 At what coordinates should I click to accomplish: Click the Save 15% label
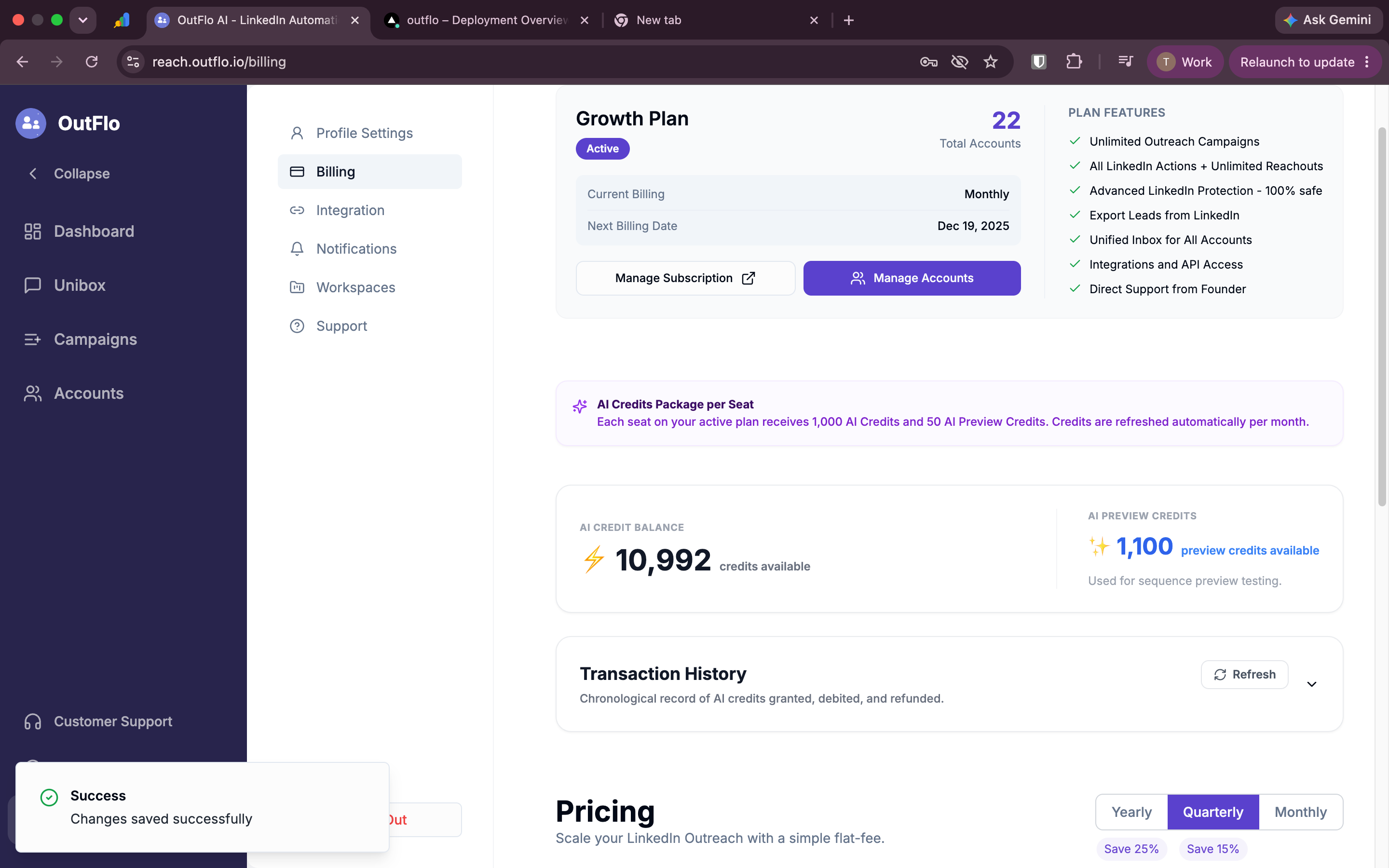[1213, 849]
